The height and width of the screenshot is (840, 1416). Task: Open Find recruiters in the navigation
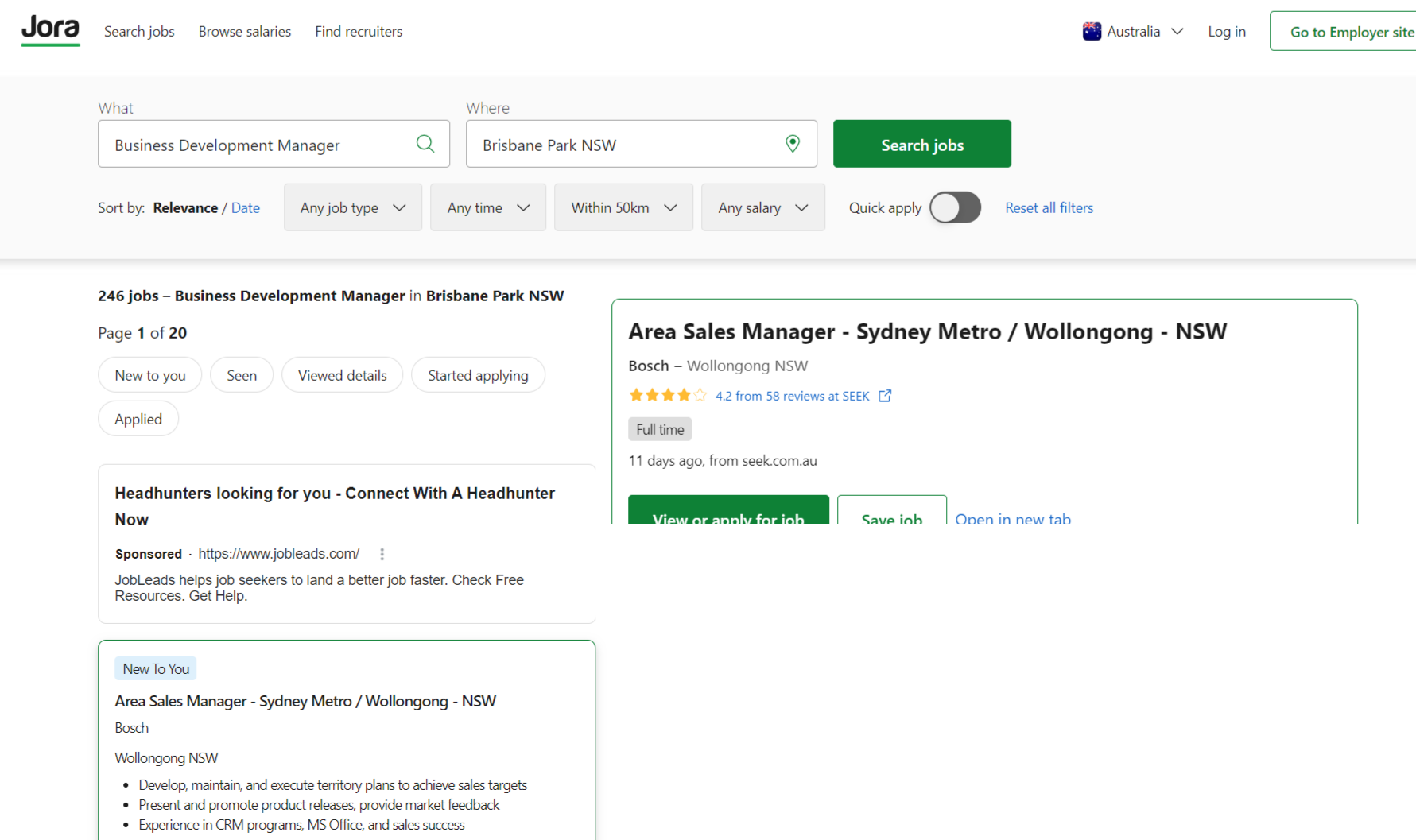point(359,32)
